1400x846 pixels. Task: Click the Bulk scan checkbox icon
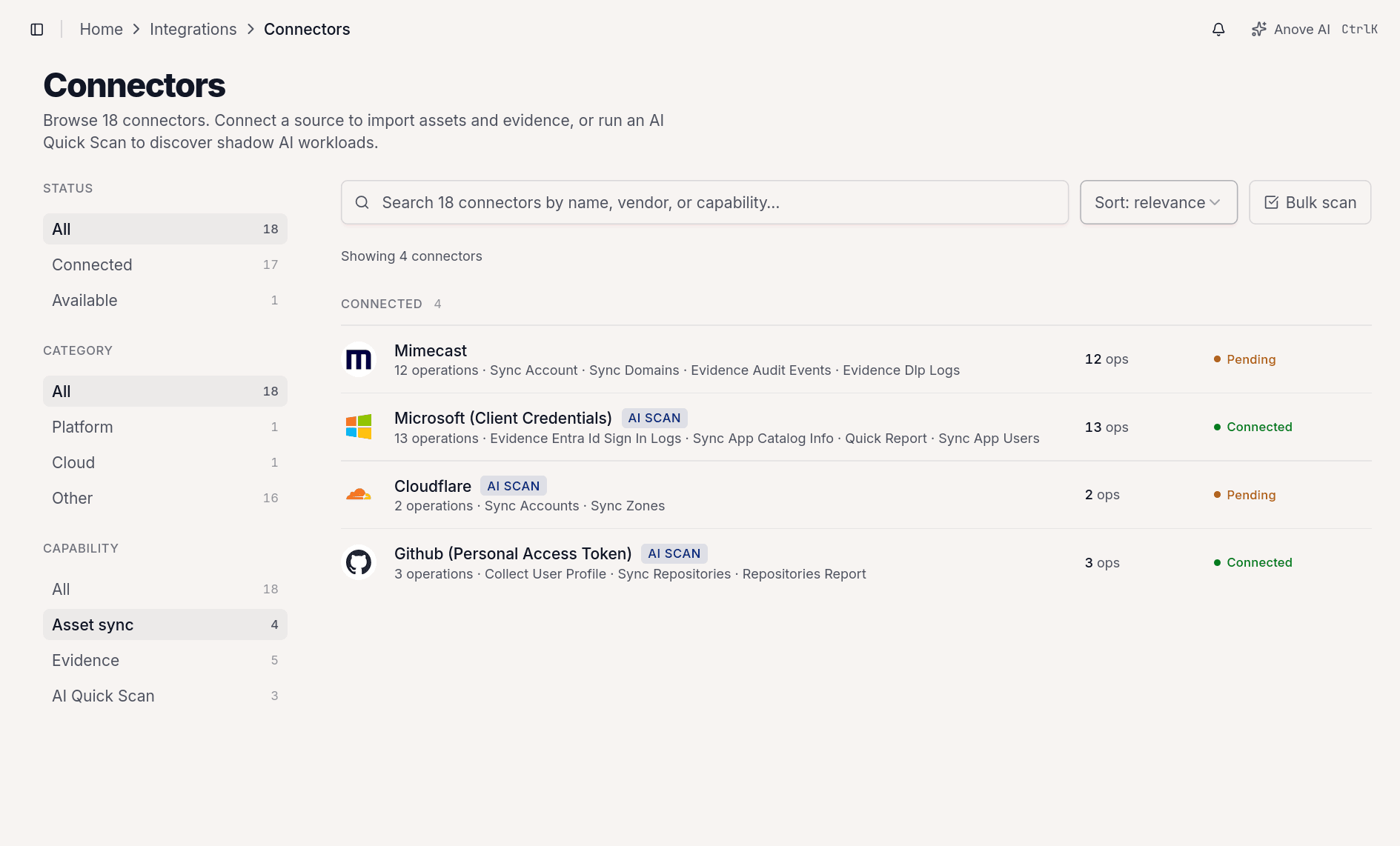tap(1272, 202)
